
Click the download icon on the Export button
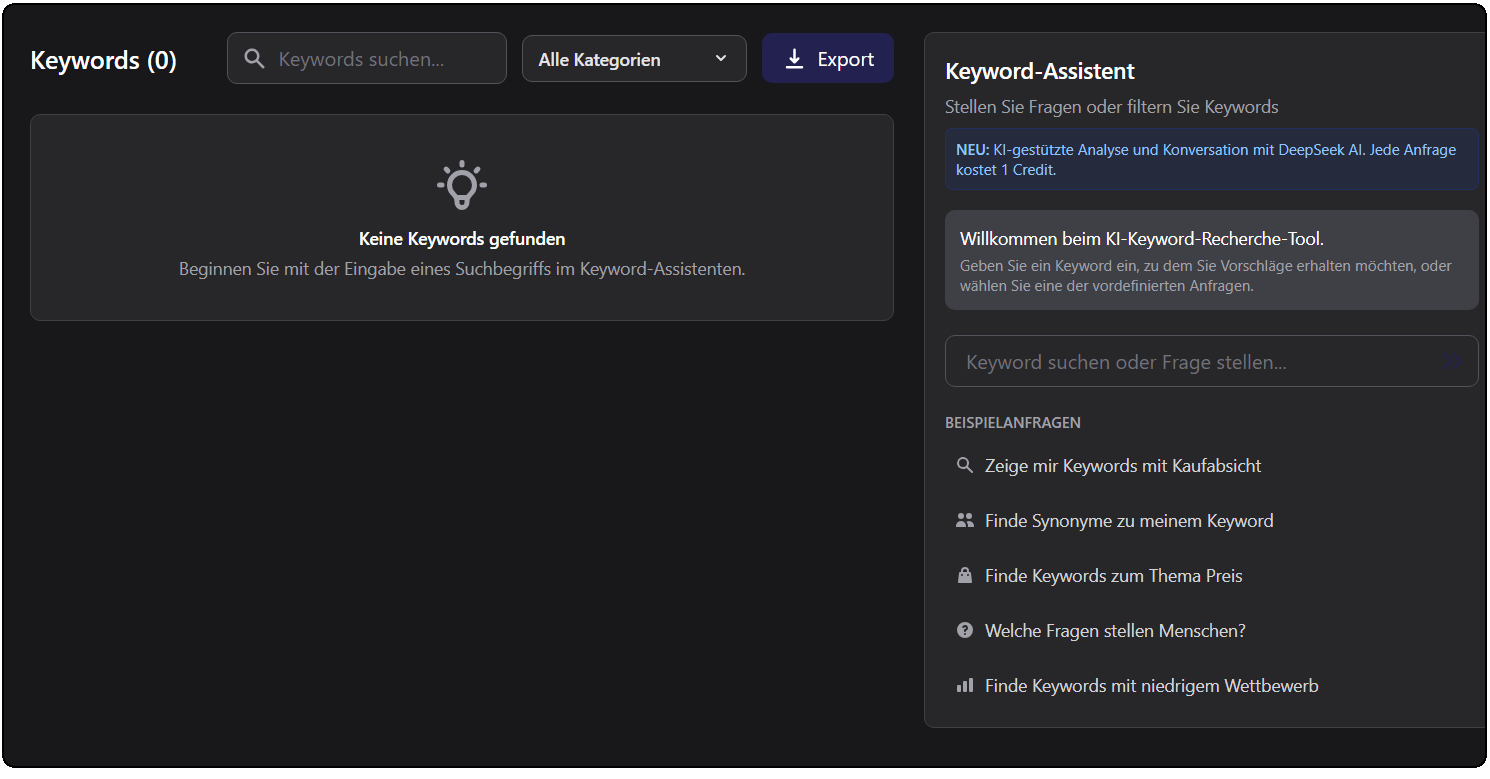(795, 58)
